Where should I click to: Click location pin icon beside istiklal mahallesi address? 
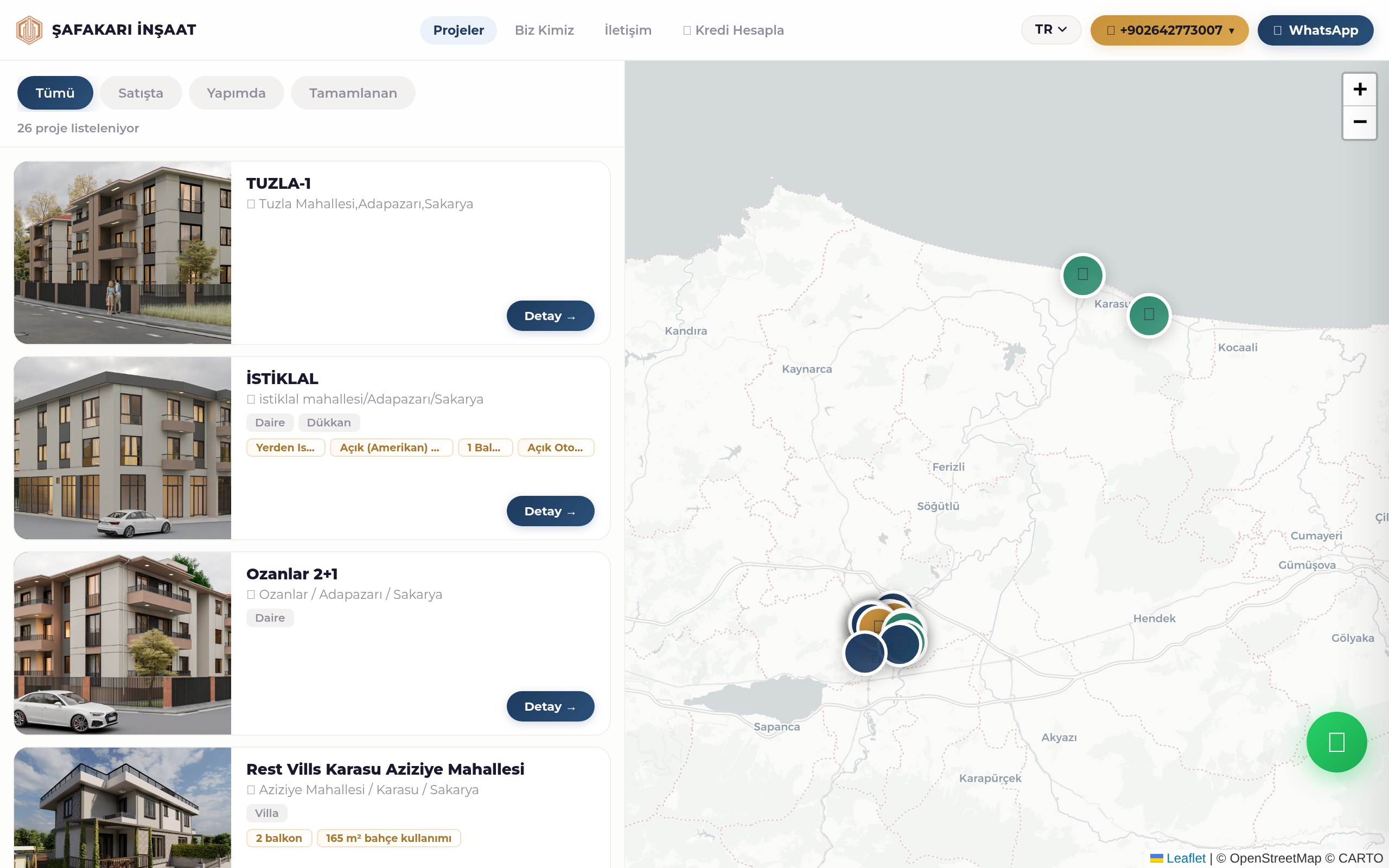coord(251,400)
